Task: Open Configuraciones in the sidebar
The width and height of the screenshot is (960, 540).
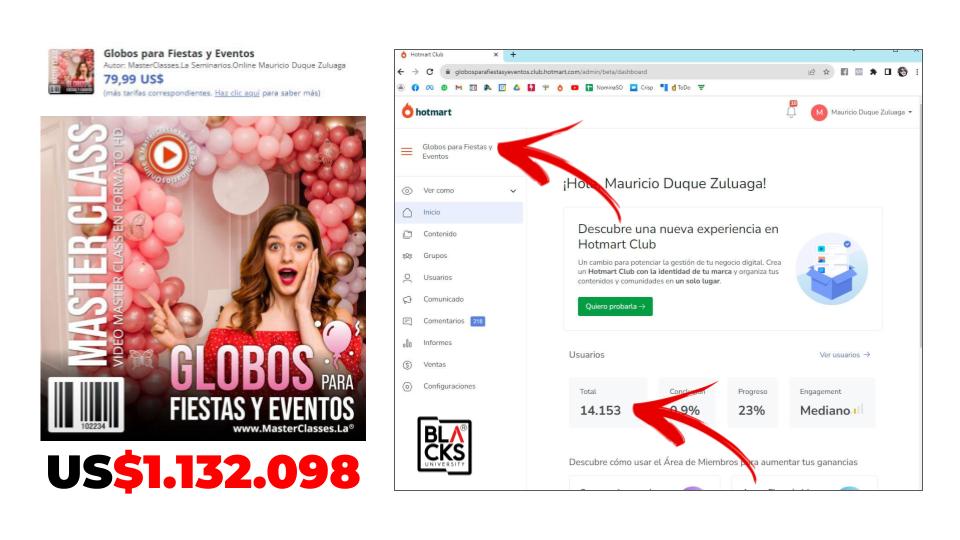Action: point(449,386)
